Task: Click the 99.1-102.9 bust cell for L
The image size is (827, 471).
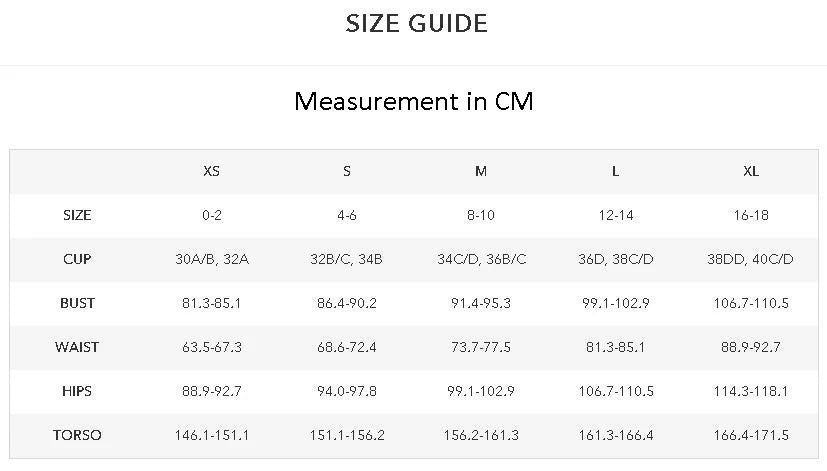Action: tap(616, 303)
